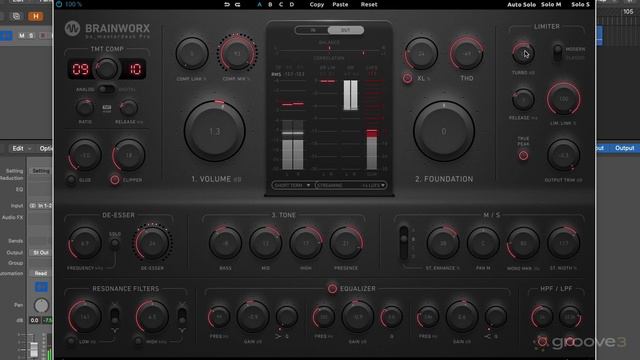Select preset slot C
This screenshot has height=360, width=640.
(281, 4)
